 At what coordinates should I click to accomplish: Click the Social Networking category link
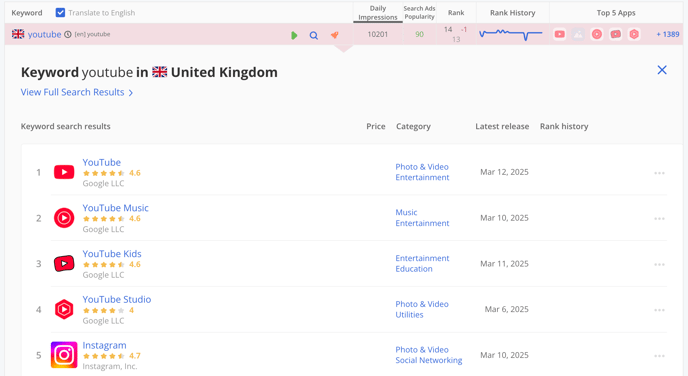click(x=429, y=360)
